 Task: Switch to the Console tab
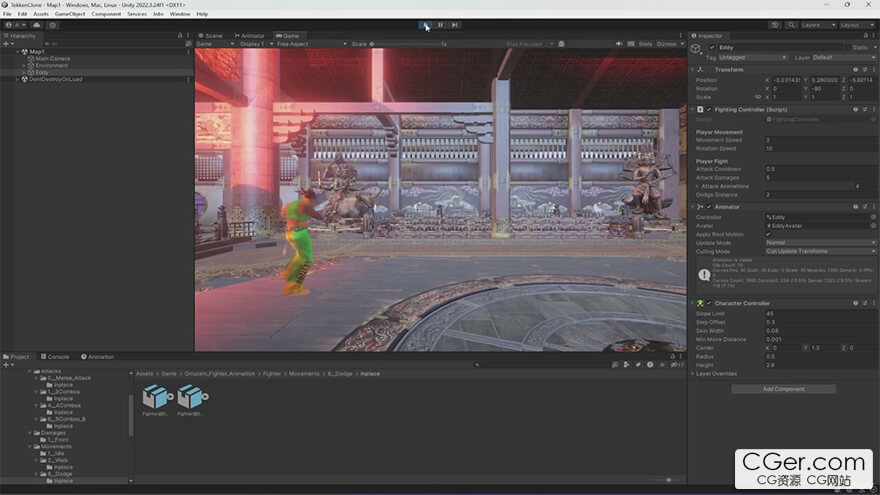pyautogui.click(x=55, y=356)
